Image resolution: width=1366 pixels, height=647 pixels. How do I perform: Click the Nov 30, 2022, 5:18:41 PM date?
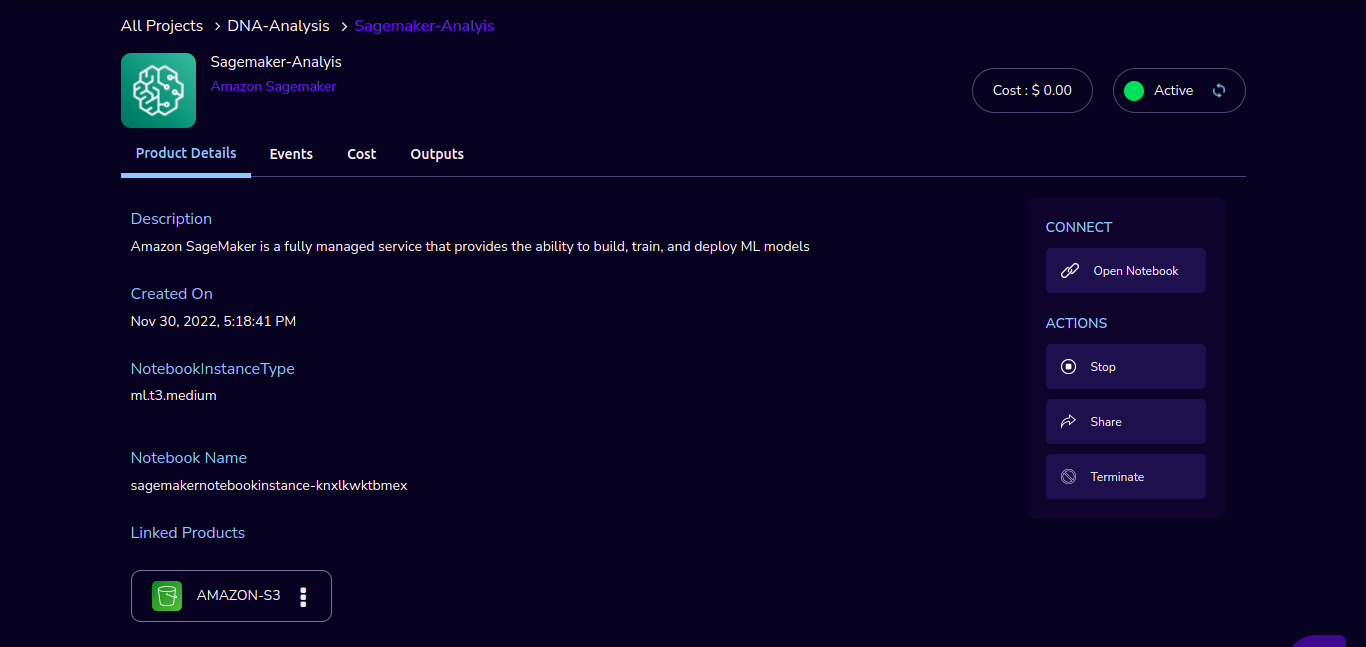coord(213,322)
